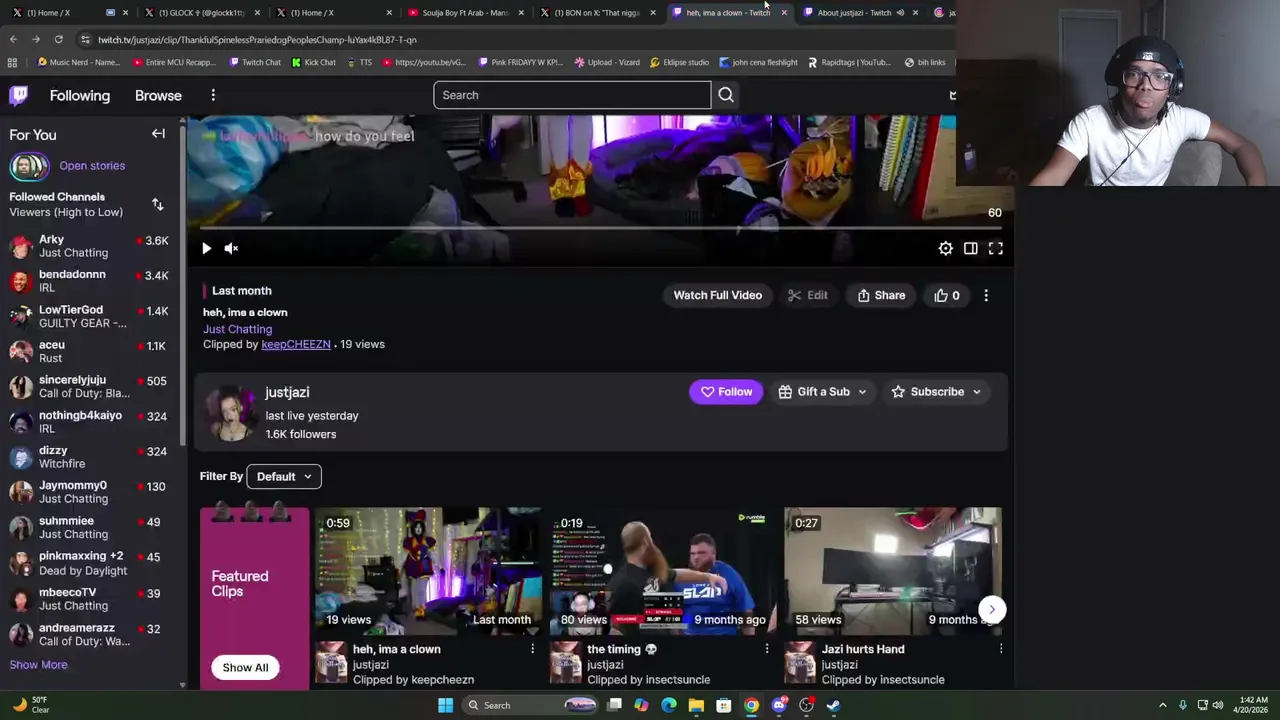1280x720 pixels.
Task: Expand followed channels with Show More
Action: (x=38, y=664)
